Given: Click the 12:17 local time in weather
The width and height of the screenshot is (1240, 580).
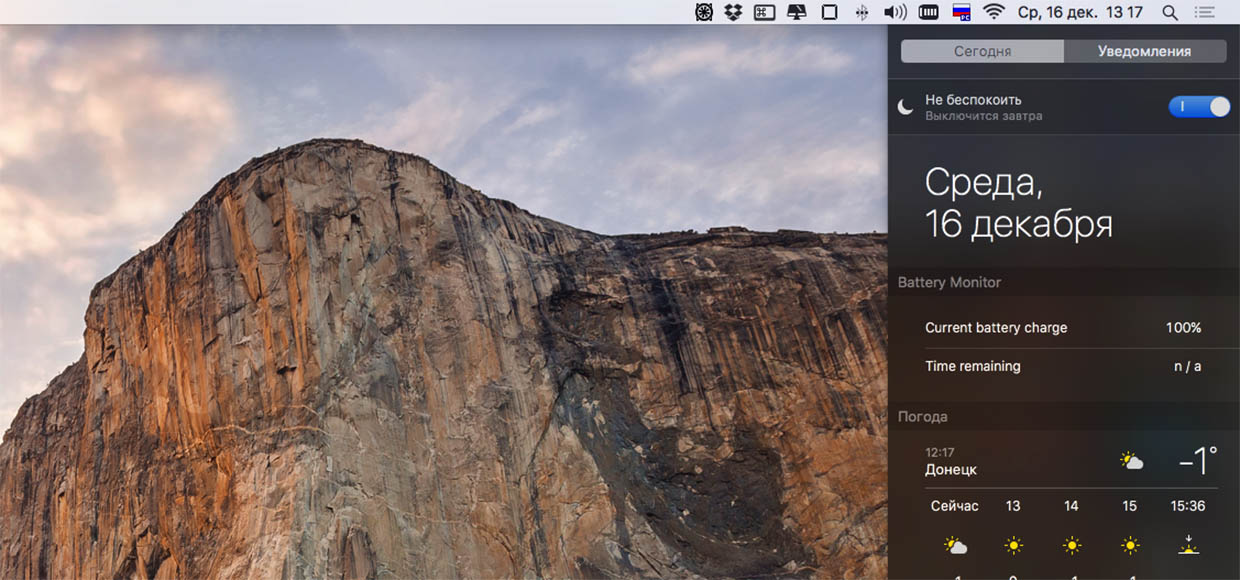Looking at the screenshot, I should pyautogui.click(x=940, y=452).
